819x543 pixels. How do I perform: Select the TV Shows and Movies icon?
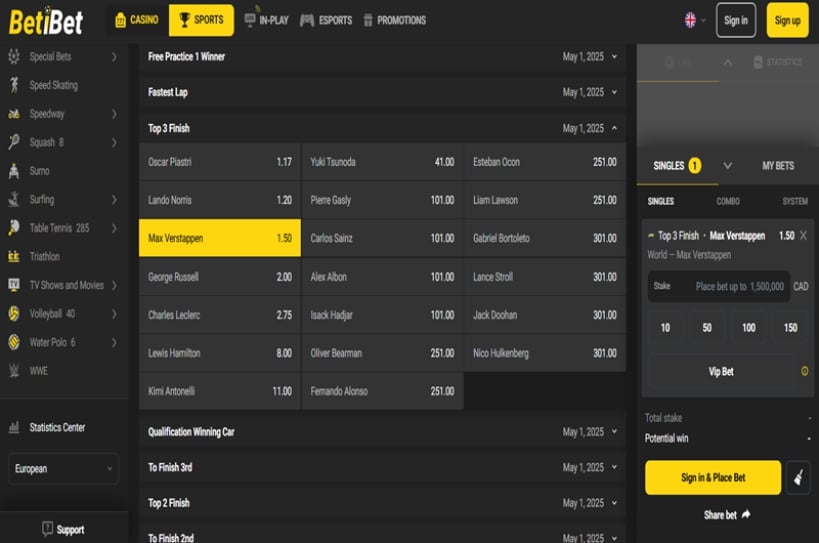click(x=14, y=285)
